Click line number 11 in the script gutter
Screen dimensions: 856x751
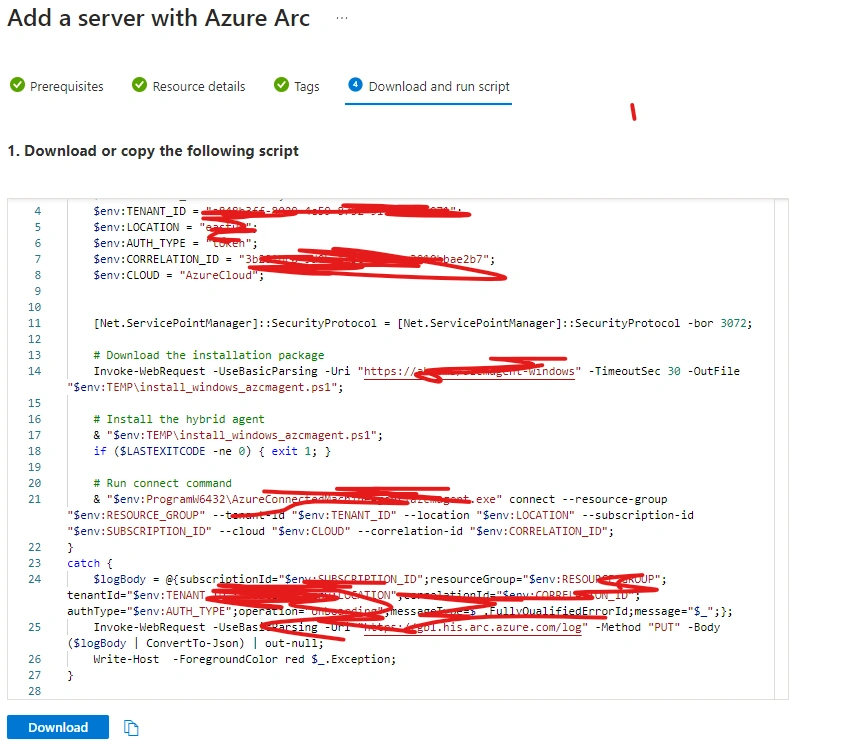[34, 323]
